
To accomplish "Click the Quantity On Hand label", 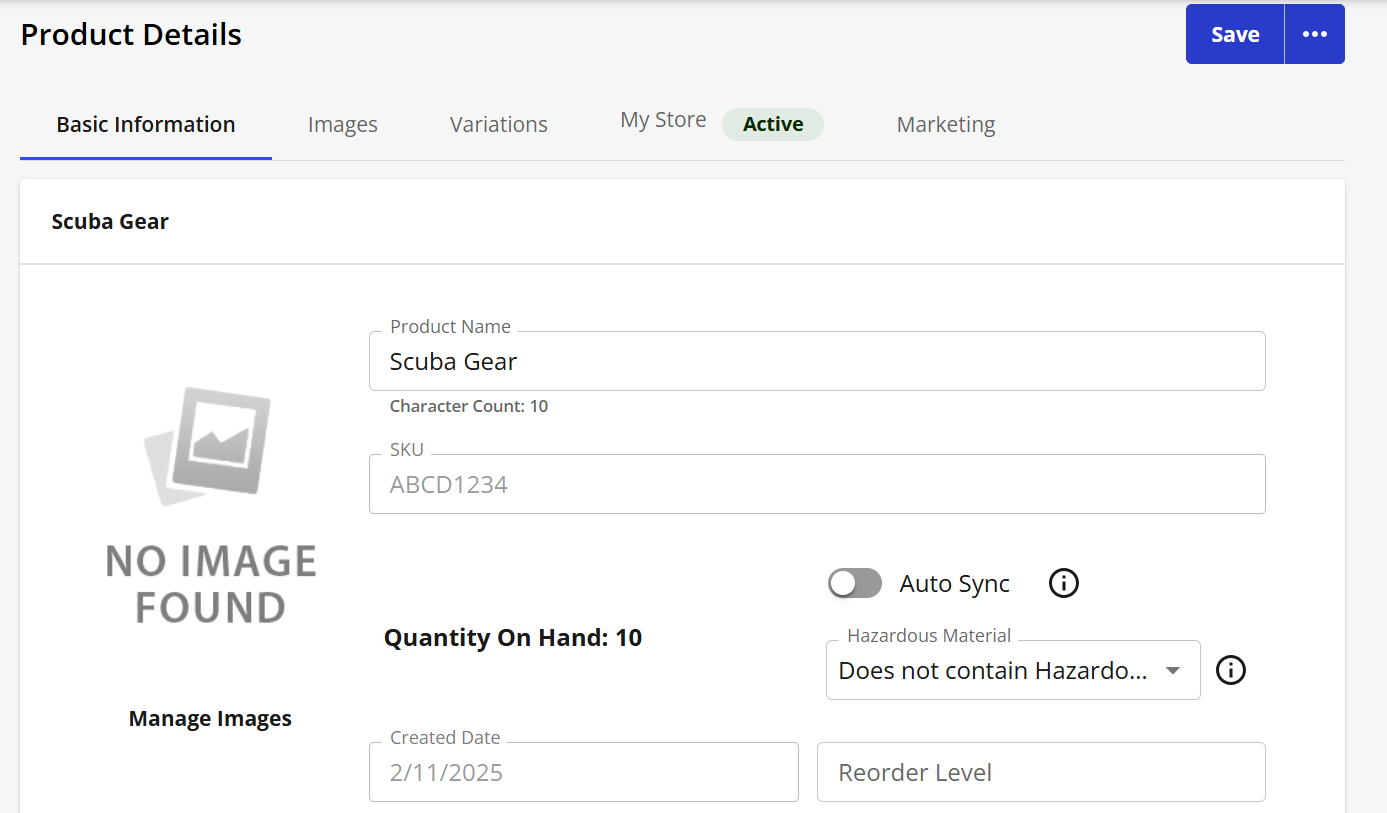I will click(513, 638).
